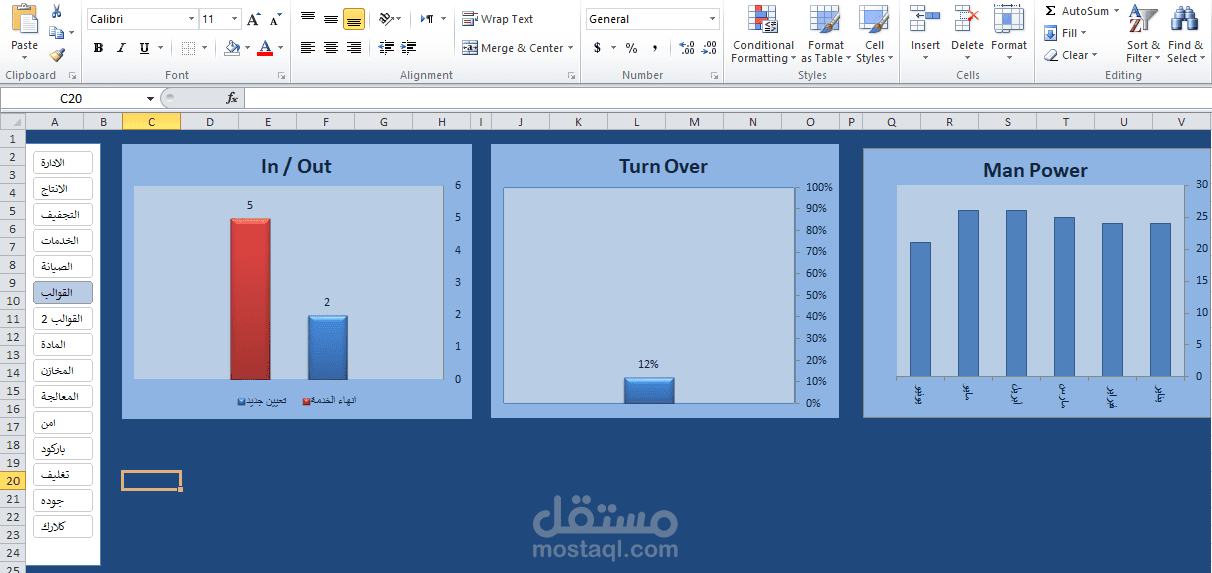This screenshot has height=573, width=1212.
Task: Click the الانتاج department button
Action: click(x=63, y=189)
